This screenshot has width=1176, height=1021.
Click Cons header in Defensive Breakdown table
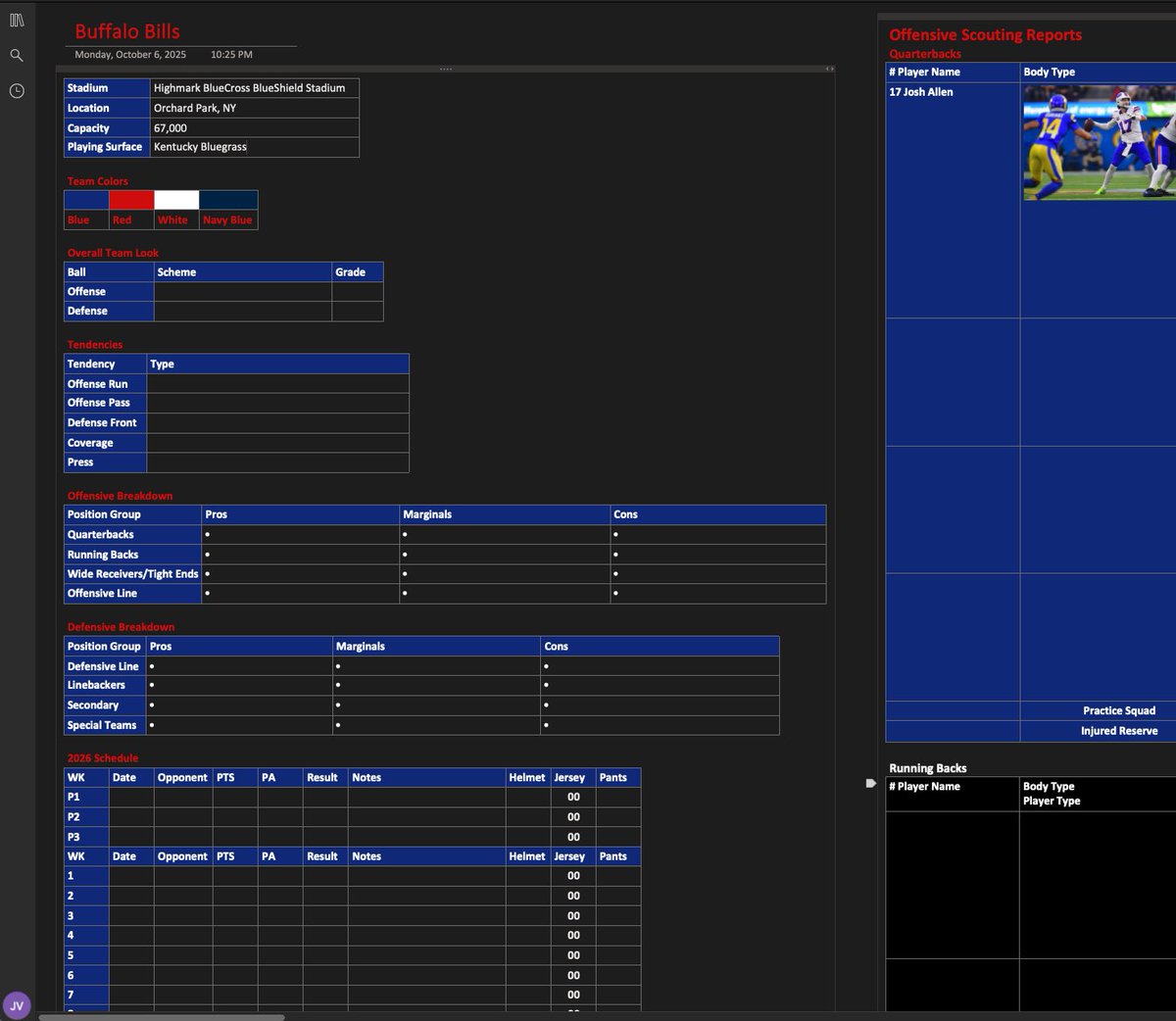click(x=660, y=647)
